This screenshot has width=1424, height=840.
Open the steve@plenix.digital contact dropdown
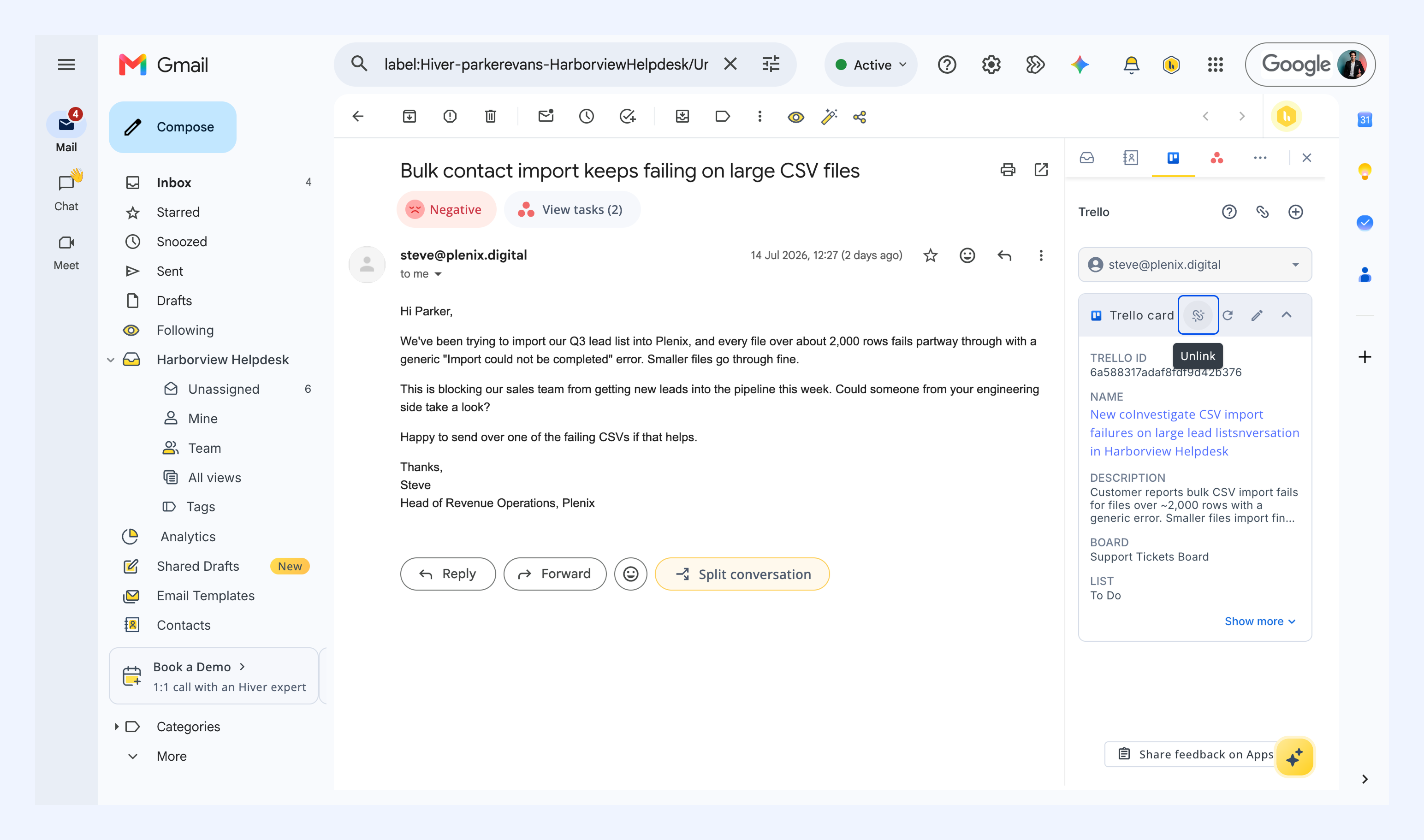pyautogui.click(x=1195, y=264)
